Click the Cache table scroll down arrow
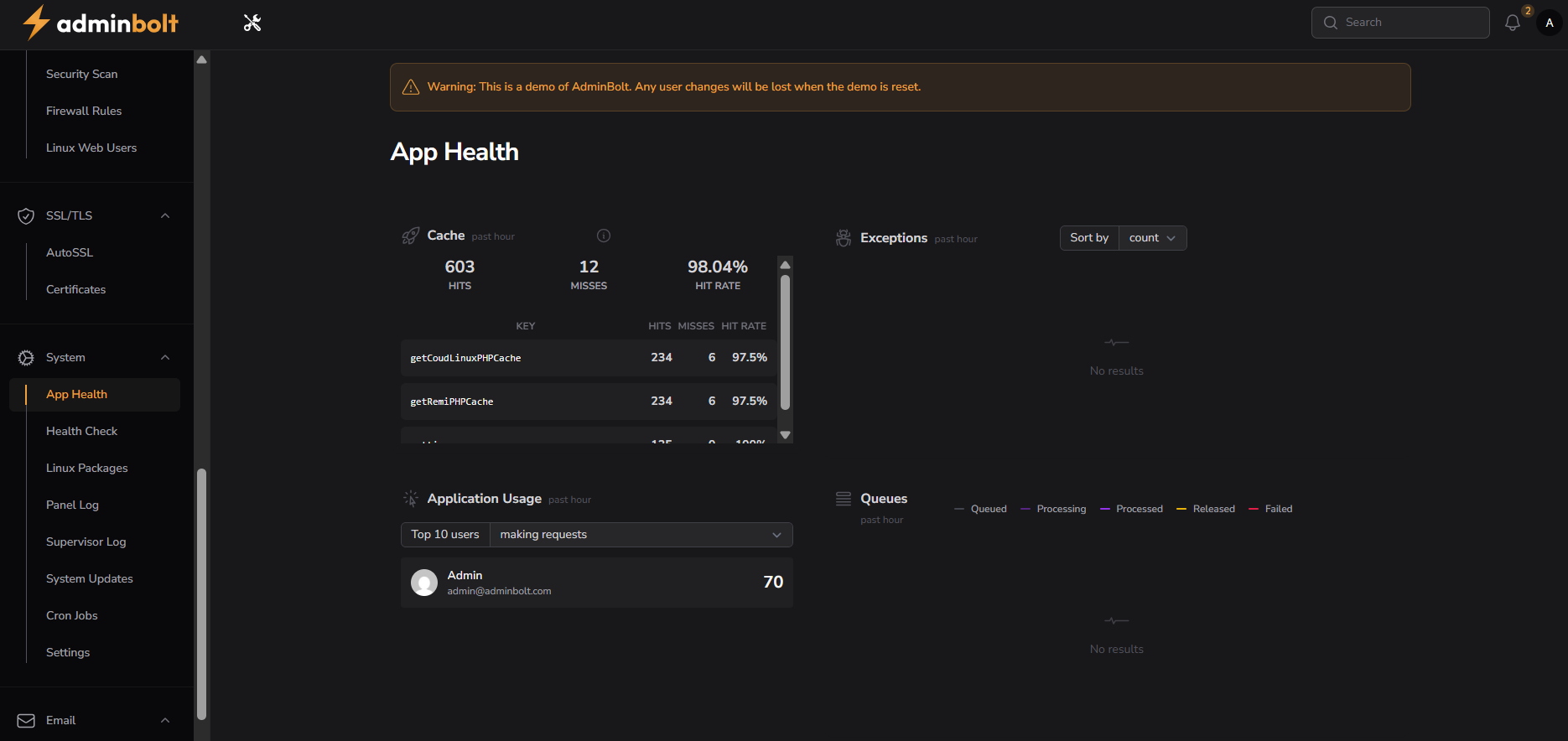This screenshot has width=1568, height=741. point(786,435)
